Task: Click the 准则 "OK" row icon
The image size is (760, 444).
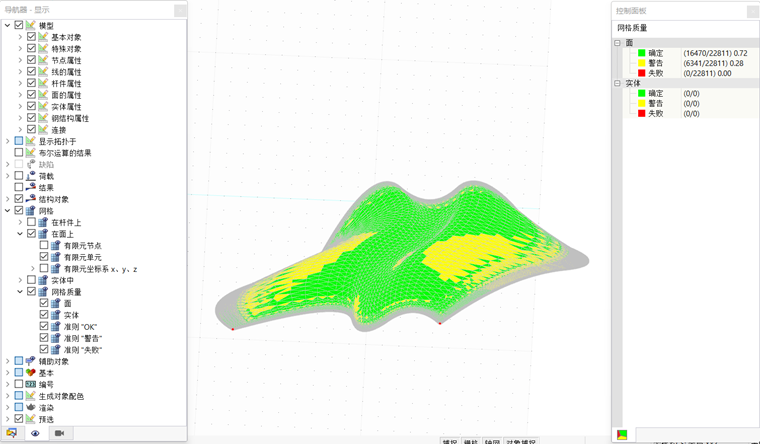Action: [x=56, y=326]
